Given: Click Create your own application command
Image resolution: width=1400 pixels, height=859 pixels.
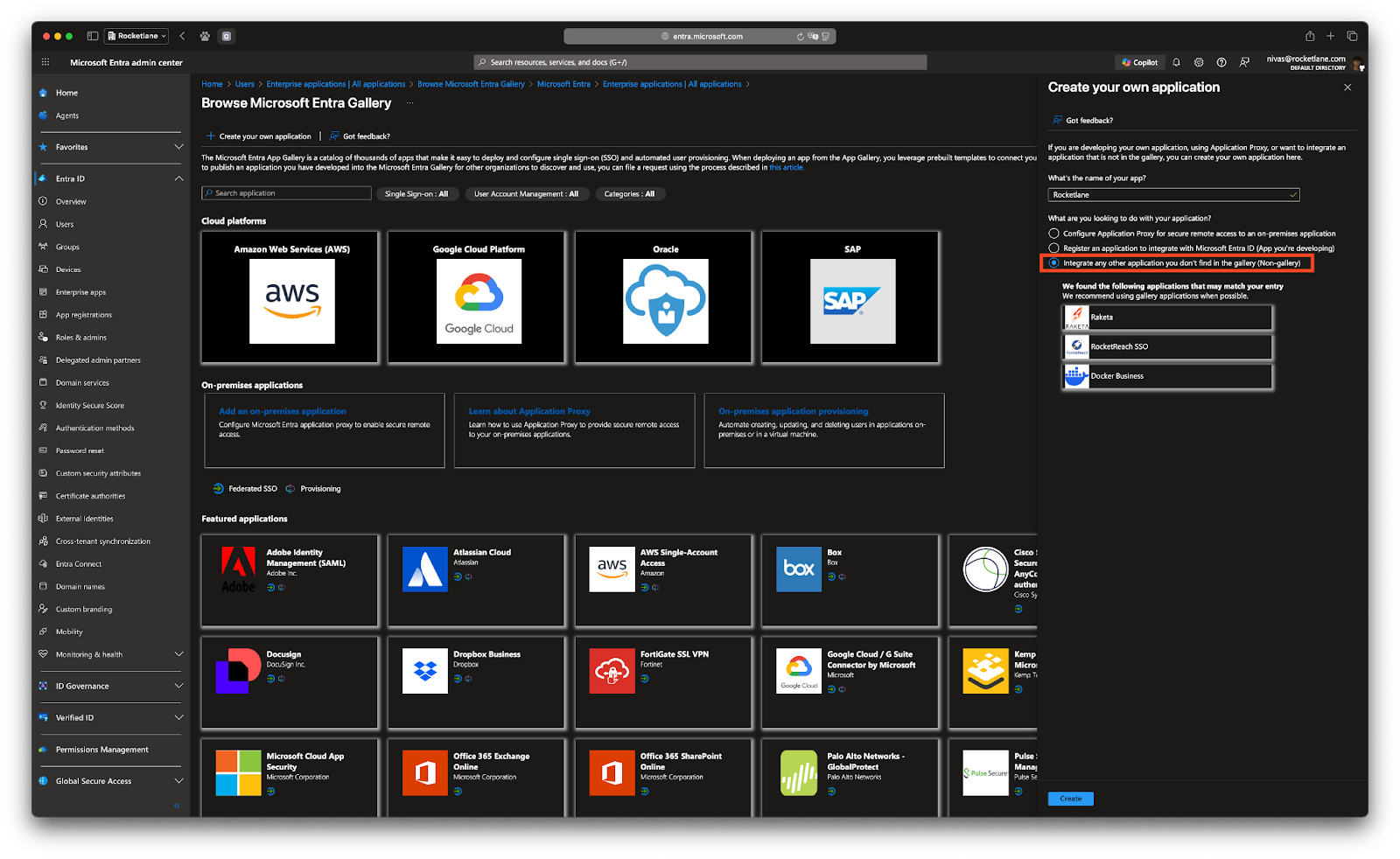Looking at the screenshot, I should click(259, 136).
